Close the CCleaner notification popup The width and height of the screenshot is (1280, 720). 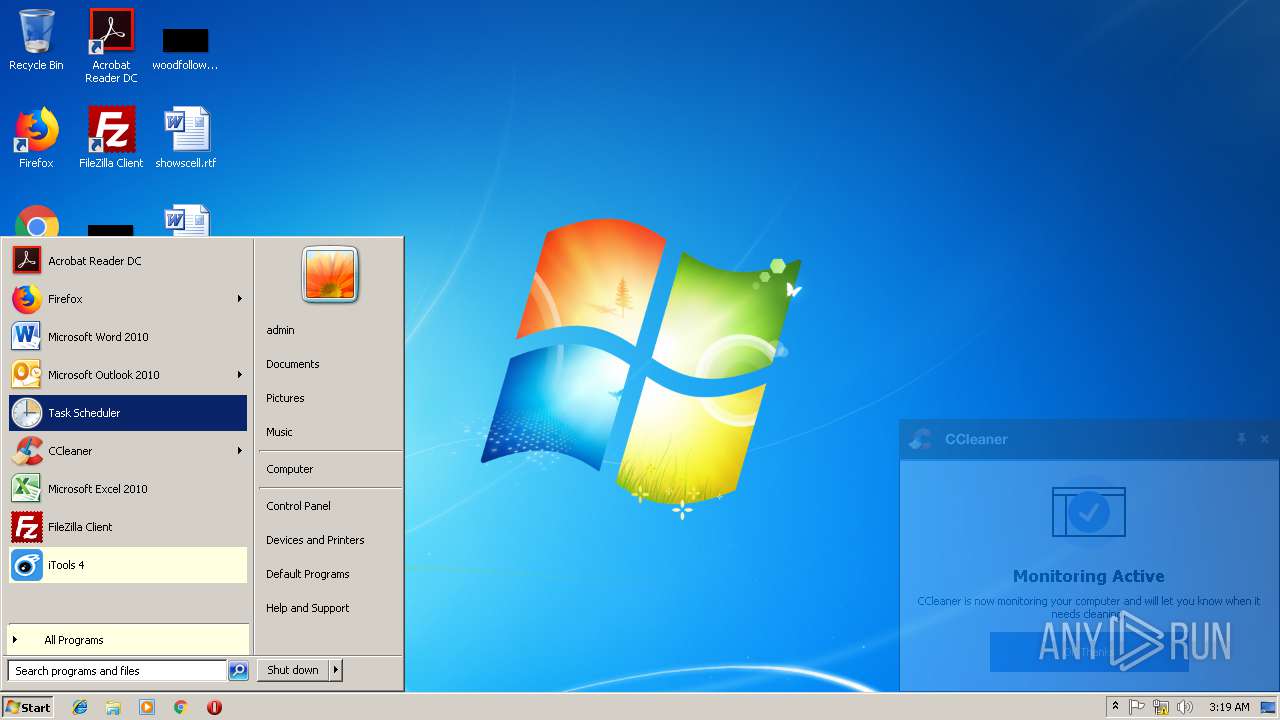1264,439
